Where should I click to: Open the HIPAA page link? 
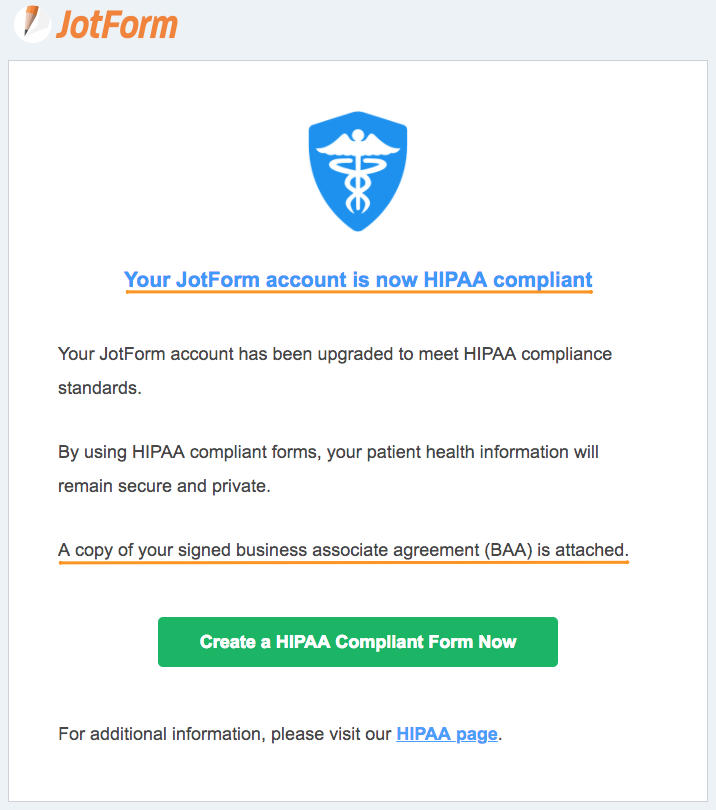(447, 733)
